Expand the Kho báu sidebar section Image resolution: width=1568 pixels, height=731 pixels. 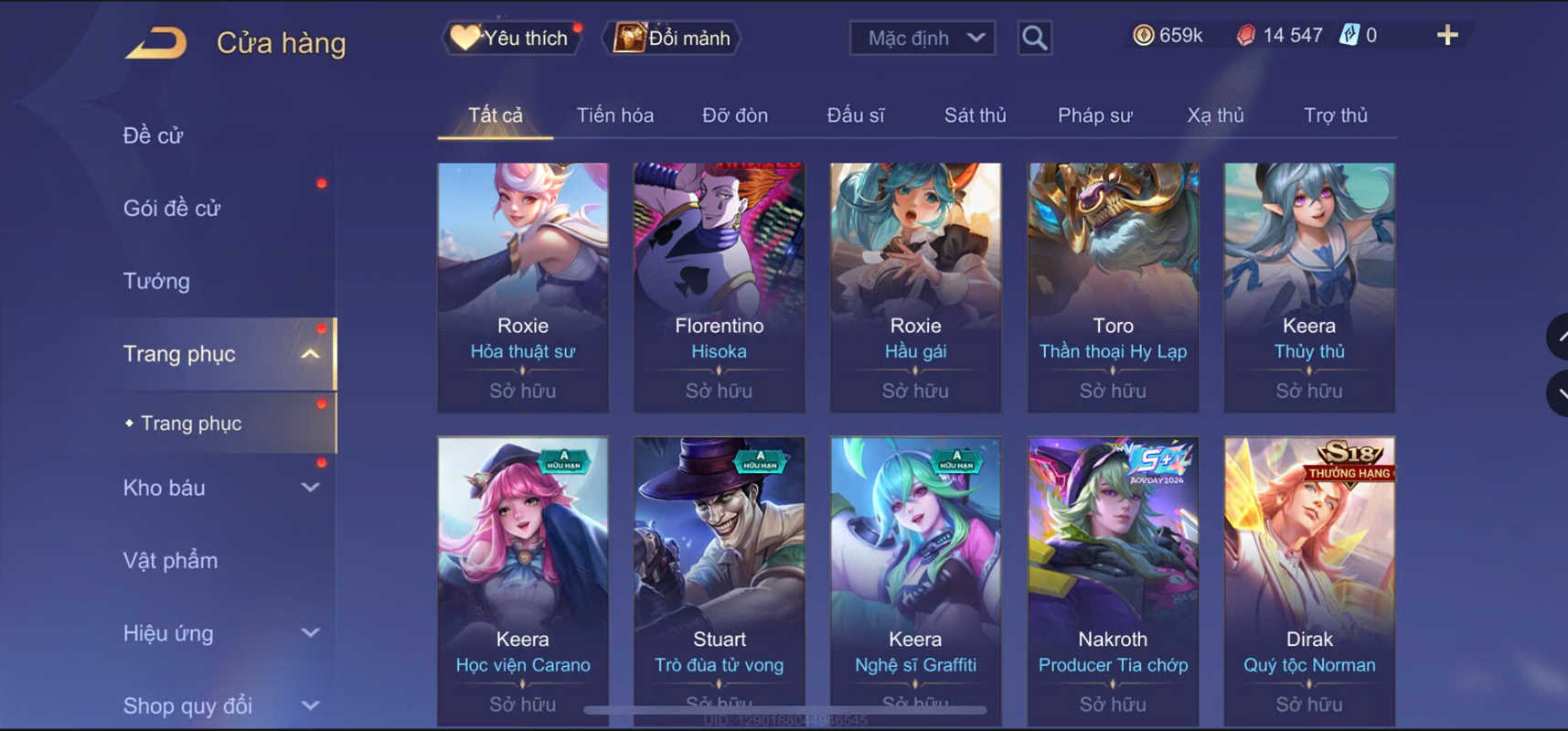[311, 488]
